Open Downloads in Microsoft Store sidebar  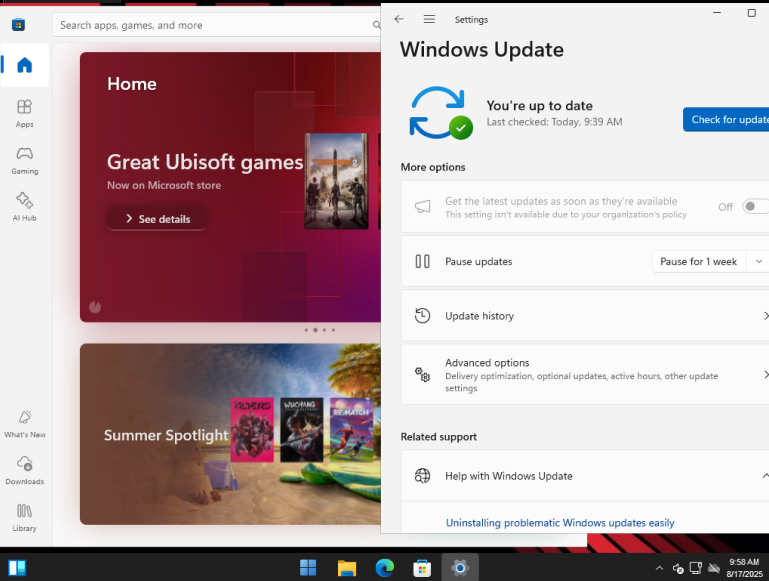point(25,470)
